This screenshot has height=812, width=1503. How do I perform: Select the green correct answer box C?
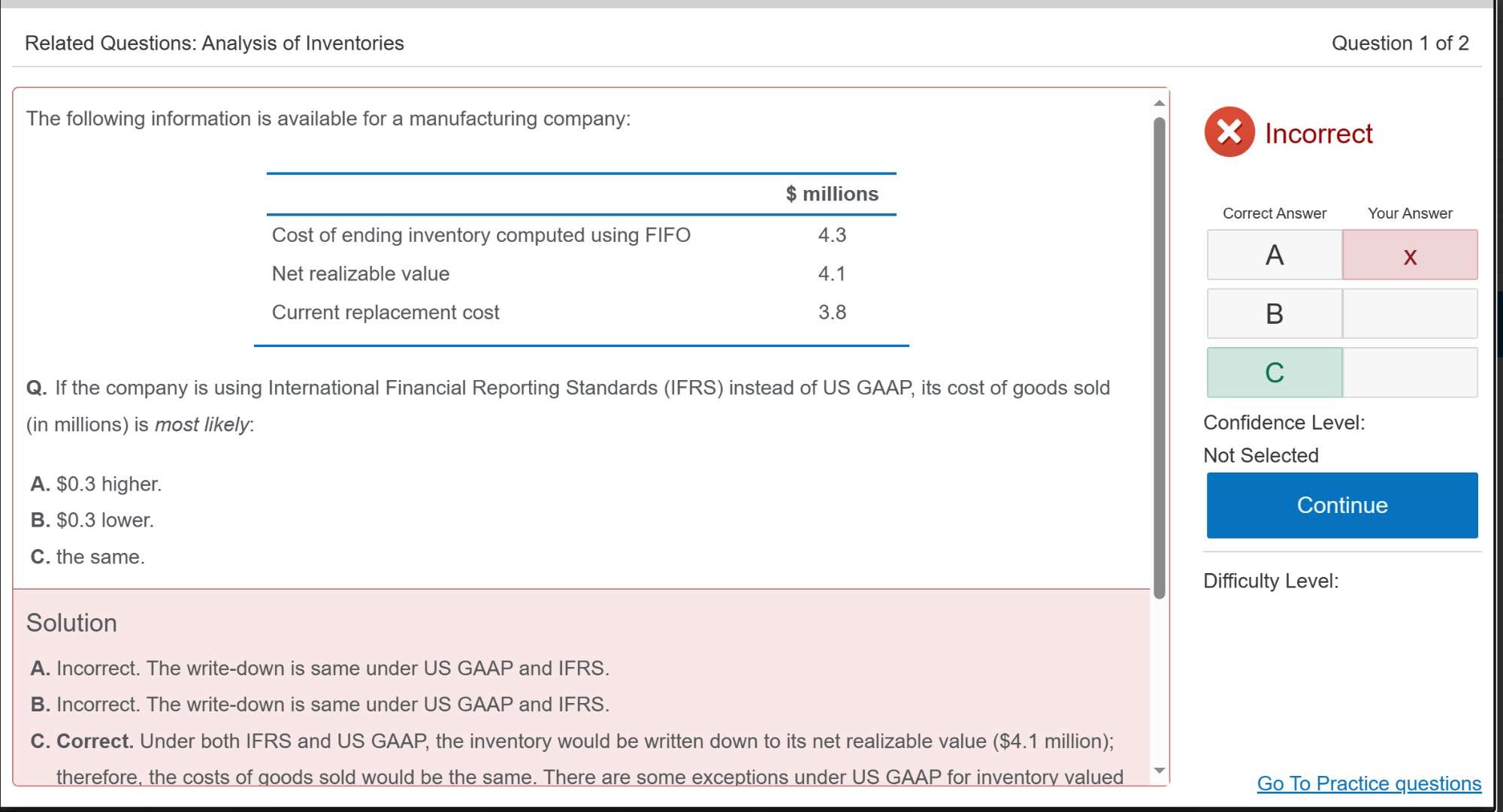tap(1274, 373)
